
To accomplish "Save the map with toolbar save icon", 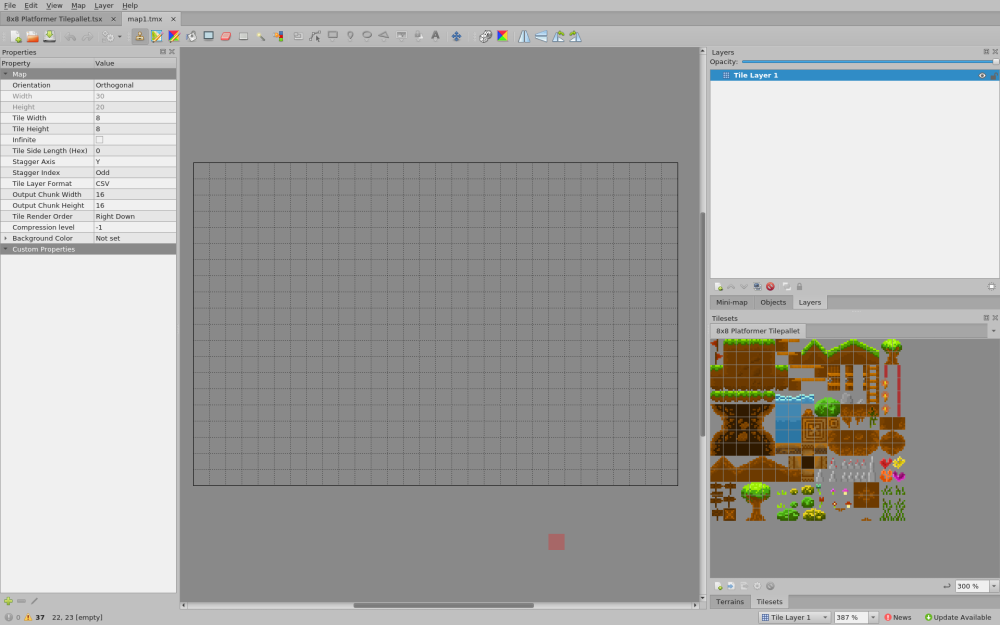I will (x=49, y=36).
